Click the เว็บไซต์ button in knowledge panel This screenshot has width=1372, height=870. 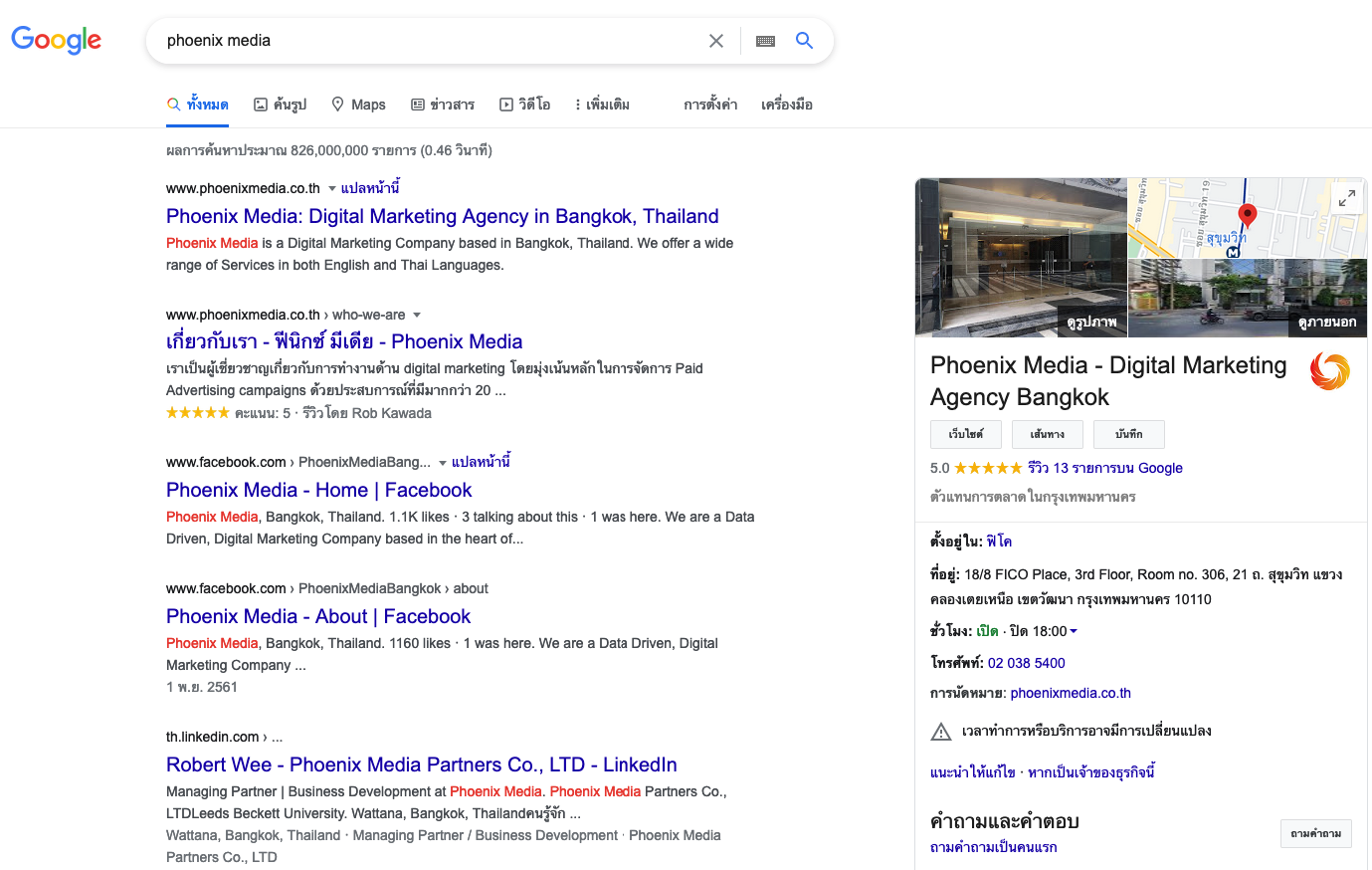coord(966,434)
